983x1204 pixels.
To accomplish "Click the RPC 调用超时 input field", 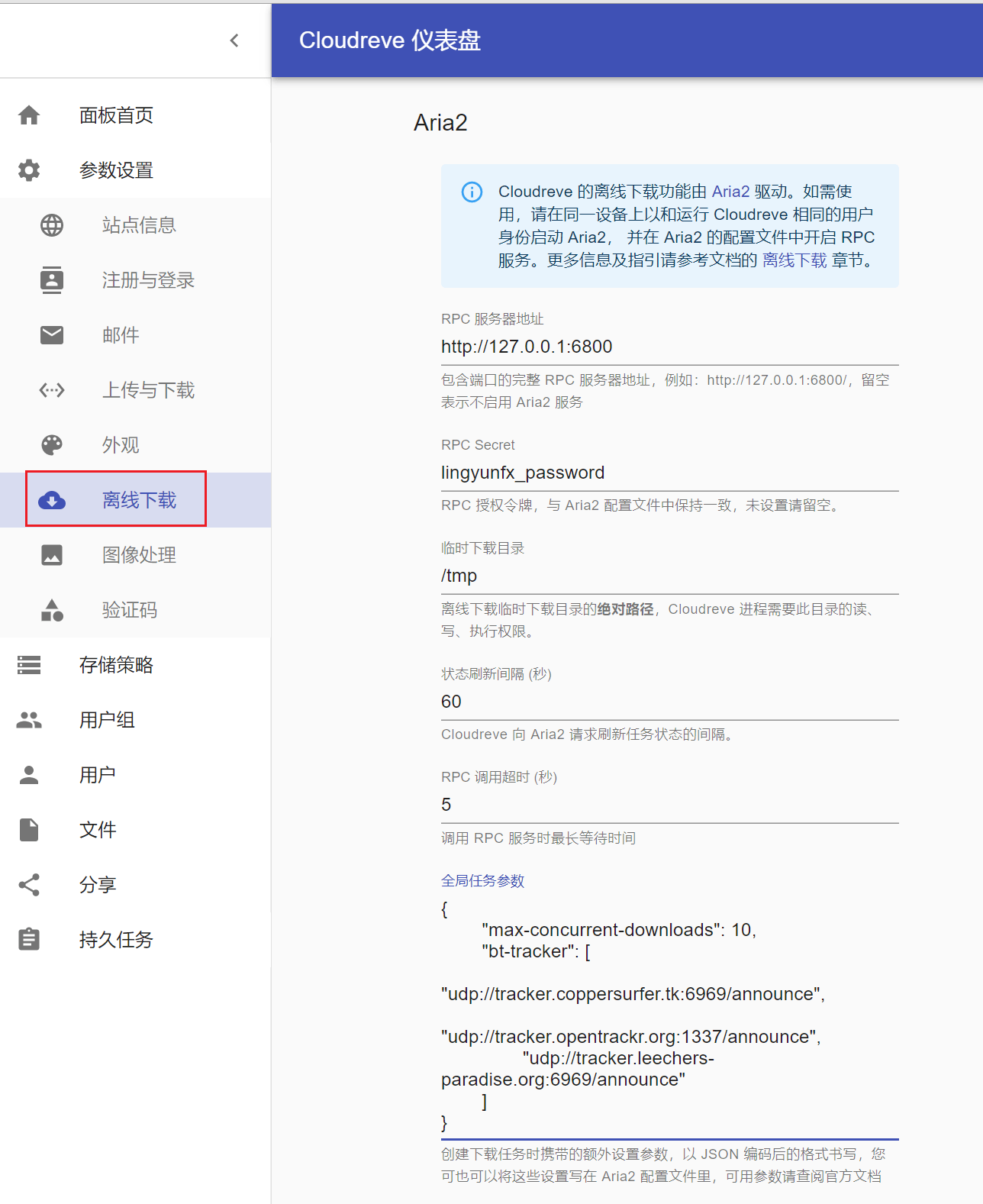I will click(x=670, y=805).
